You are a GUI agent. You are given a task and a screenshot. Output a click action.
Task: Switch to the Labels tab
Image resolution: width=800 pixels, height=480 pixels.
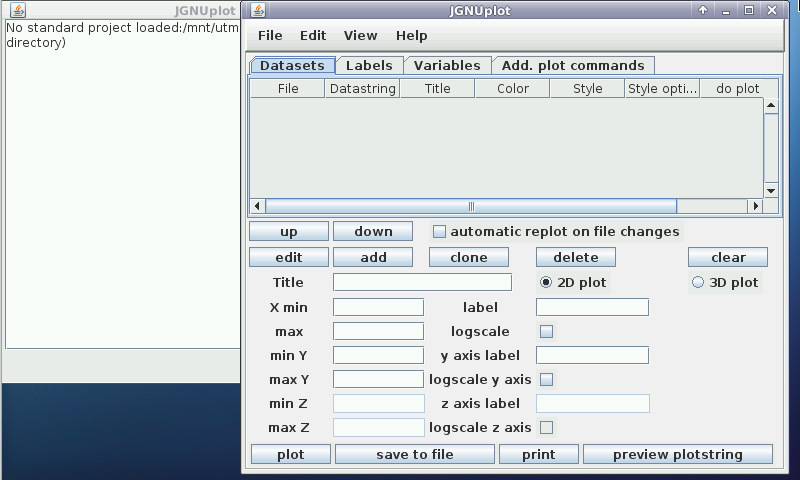[369, 65]
